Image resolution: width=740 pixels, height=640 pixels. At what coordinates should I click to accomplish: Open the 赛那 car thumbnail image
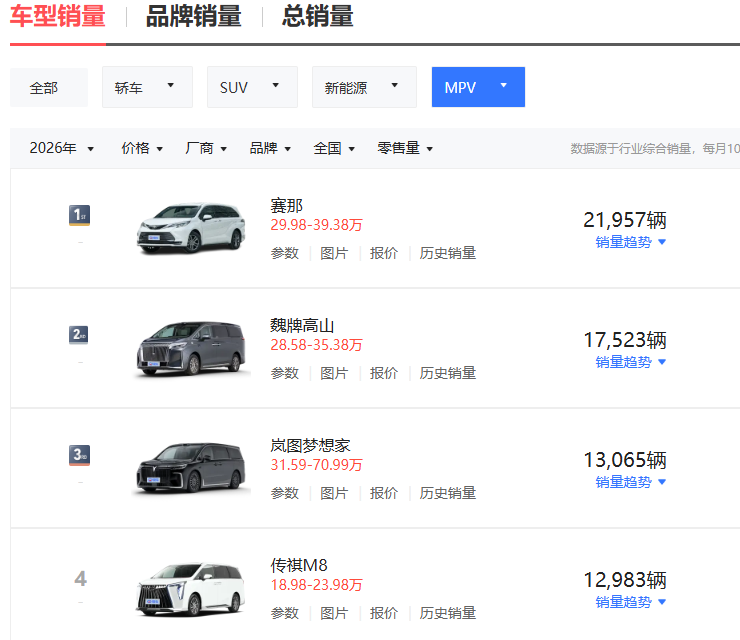(191, 227)
